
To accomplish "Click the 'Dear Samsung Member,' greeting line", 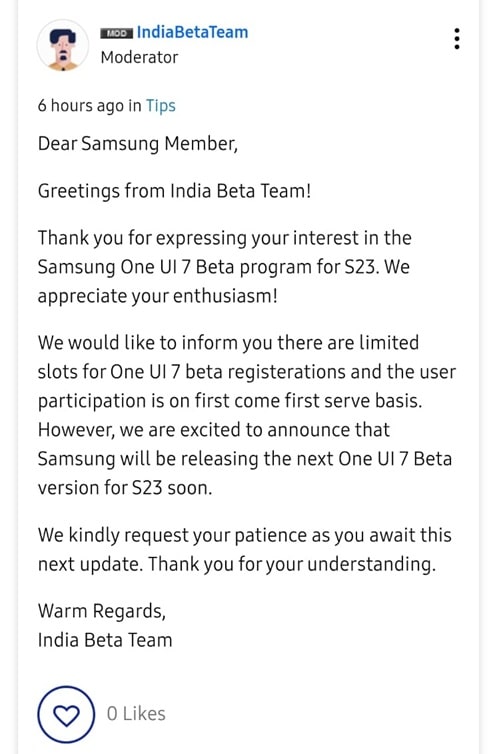I will pyautogui.click(x=138, y=144).
